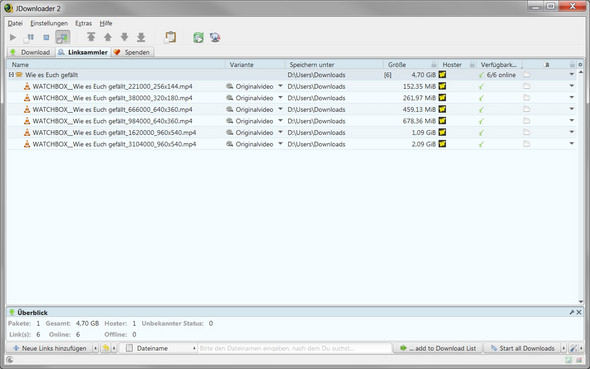The image size is (590, 369).
Task: Click the table vertical scrollbar
Action: 581,187
